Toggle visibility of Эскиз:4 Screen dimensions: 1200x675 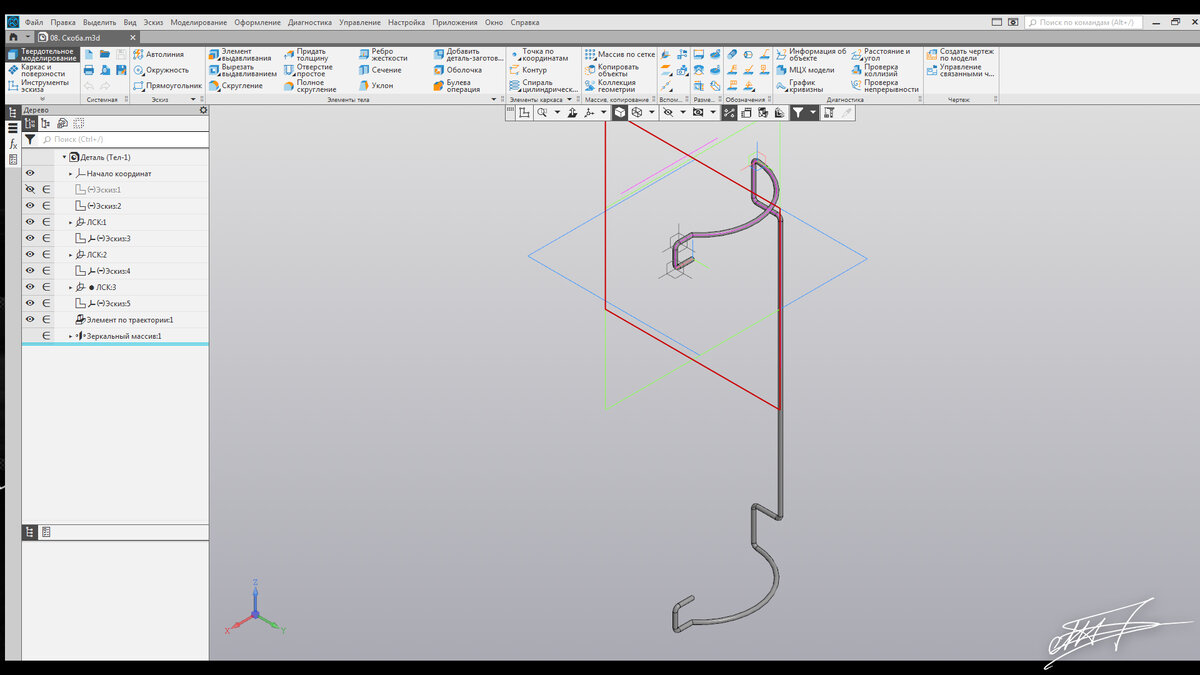[x=30, y=271]
